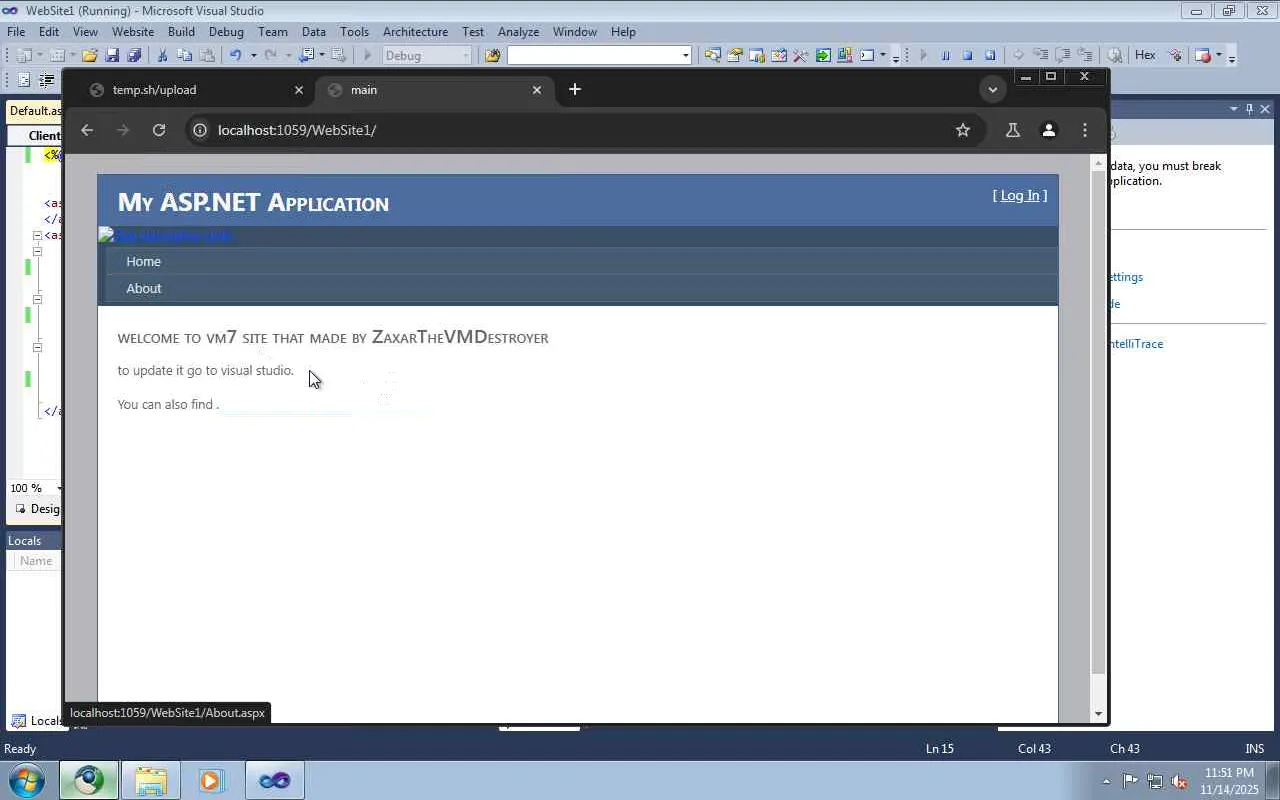Open the browser three-dot menu
Image resolution: width=1280 pixels, height=800 pixels.
tap(1085, 130)
